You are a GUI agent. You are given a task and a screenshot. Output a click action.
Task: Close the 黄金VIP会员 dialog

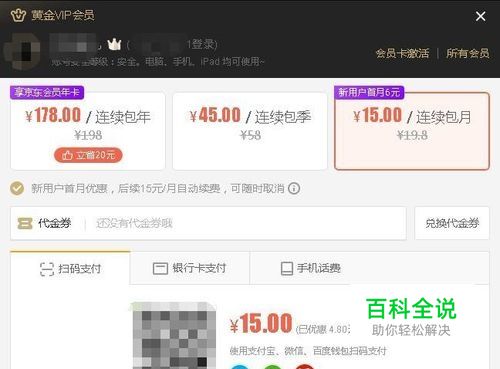click(x=480, y=16)
